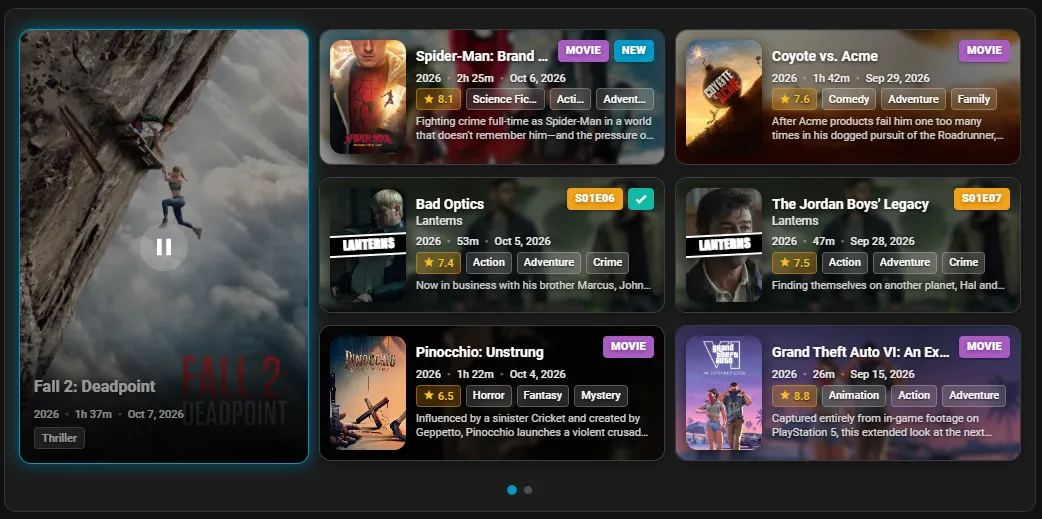The image size is (1042, 519).
Task: Click the 6.5 star rating badge
Action: pyautogui.click(x=438, y=395)
